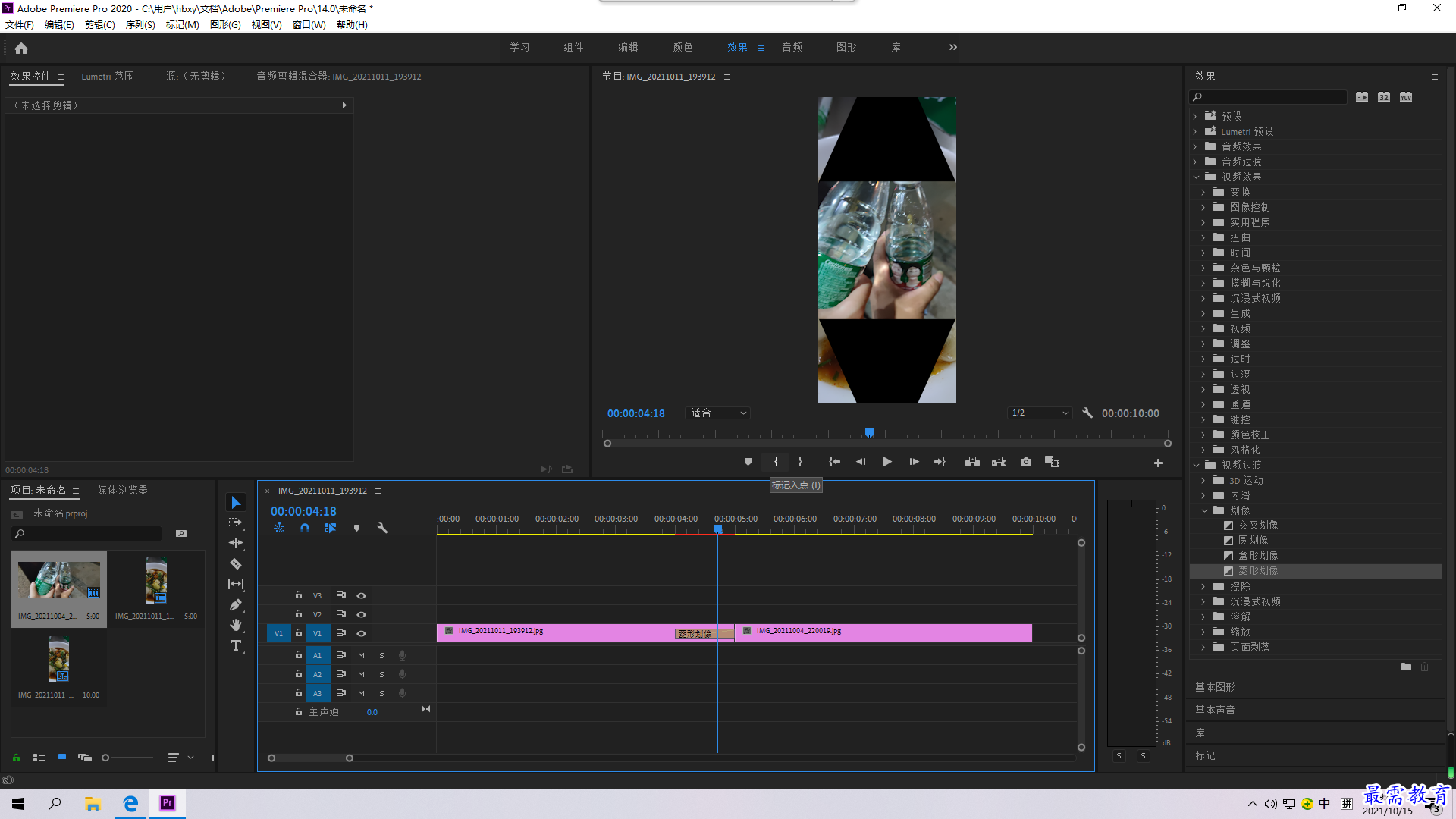
Task: Select the Ripple Edit tool
Action: tap(236, 543)
